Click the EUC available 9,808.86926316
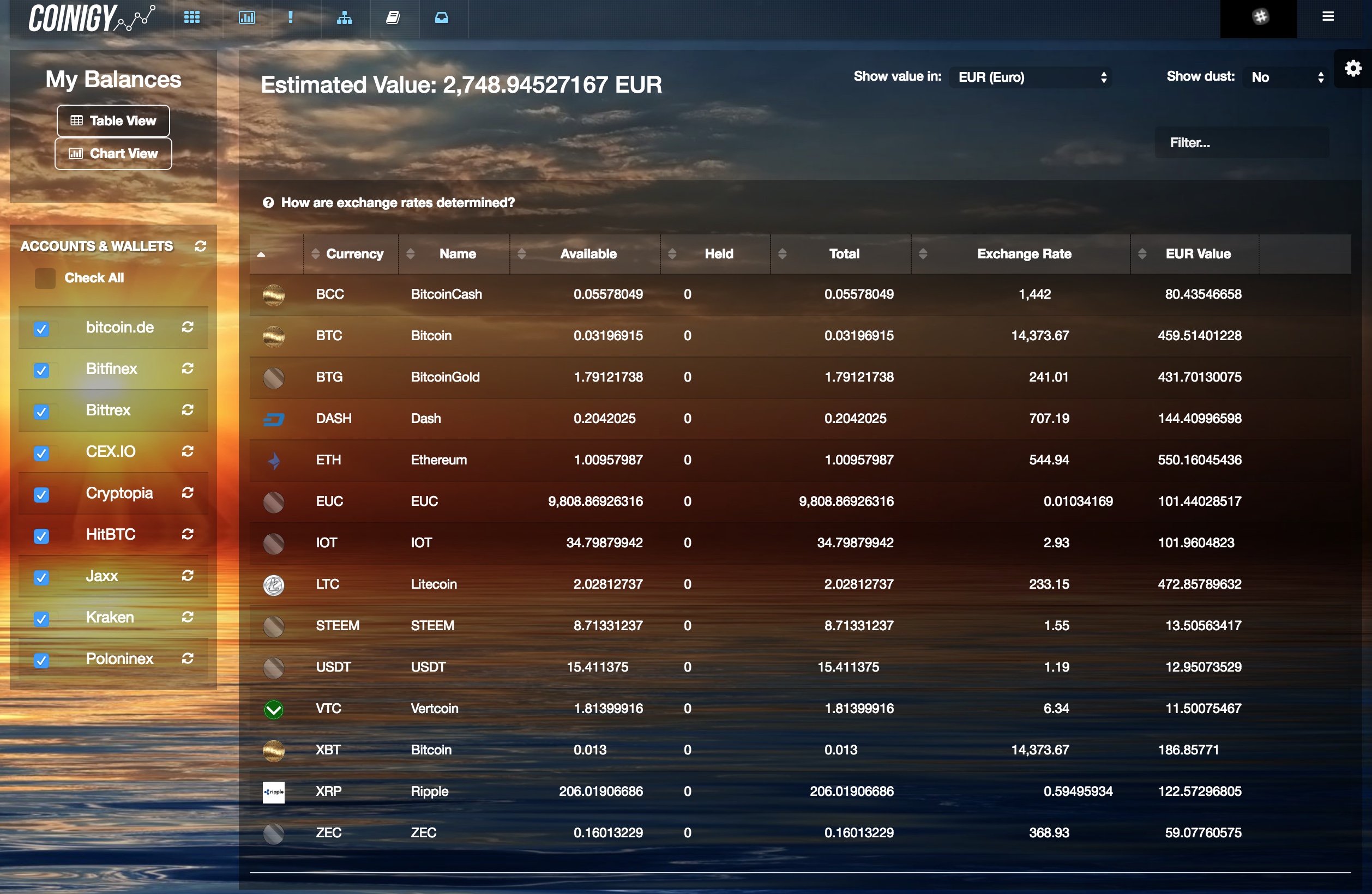The image size is (1372, 894). (595, 502)
